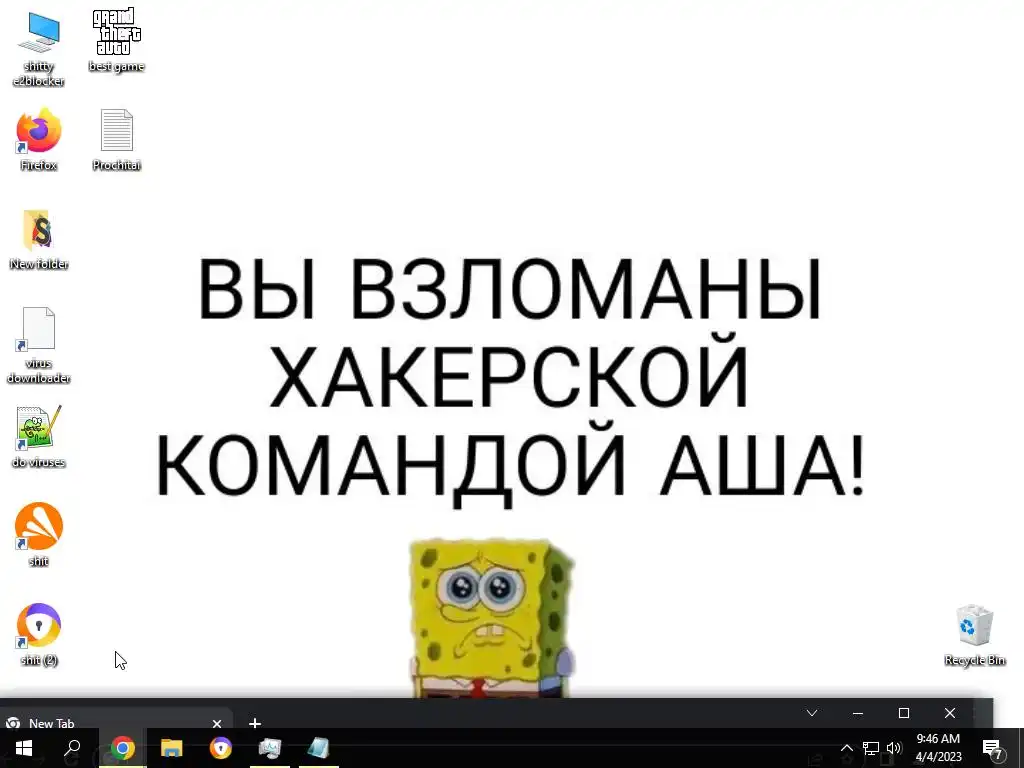Open the 'do viruses' Notepad++ shortcut

click(x=39, y=436)
